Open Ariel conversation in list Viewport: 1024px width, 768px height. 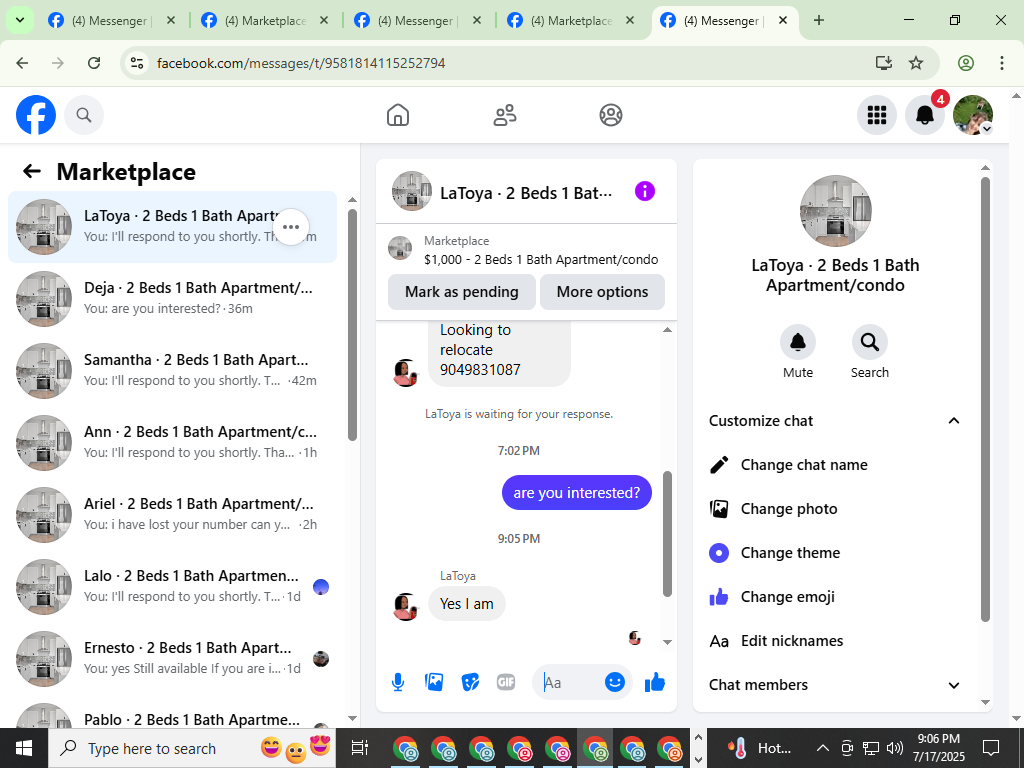coord(172,514)
